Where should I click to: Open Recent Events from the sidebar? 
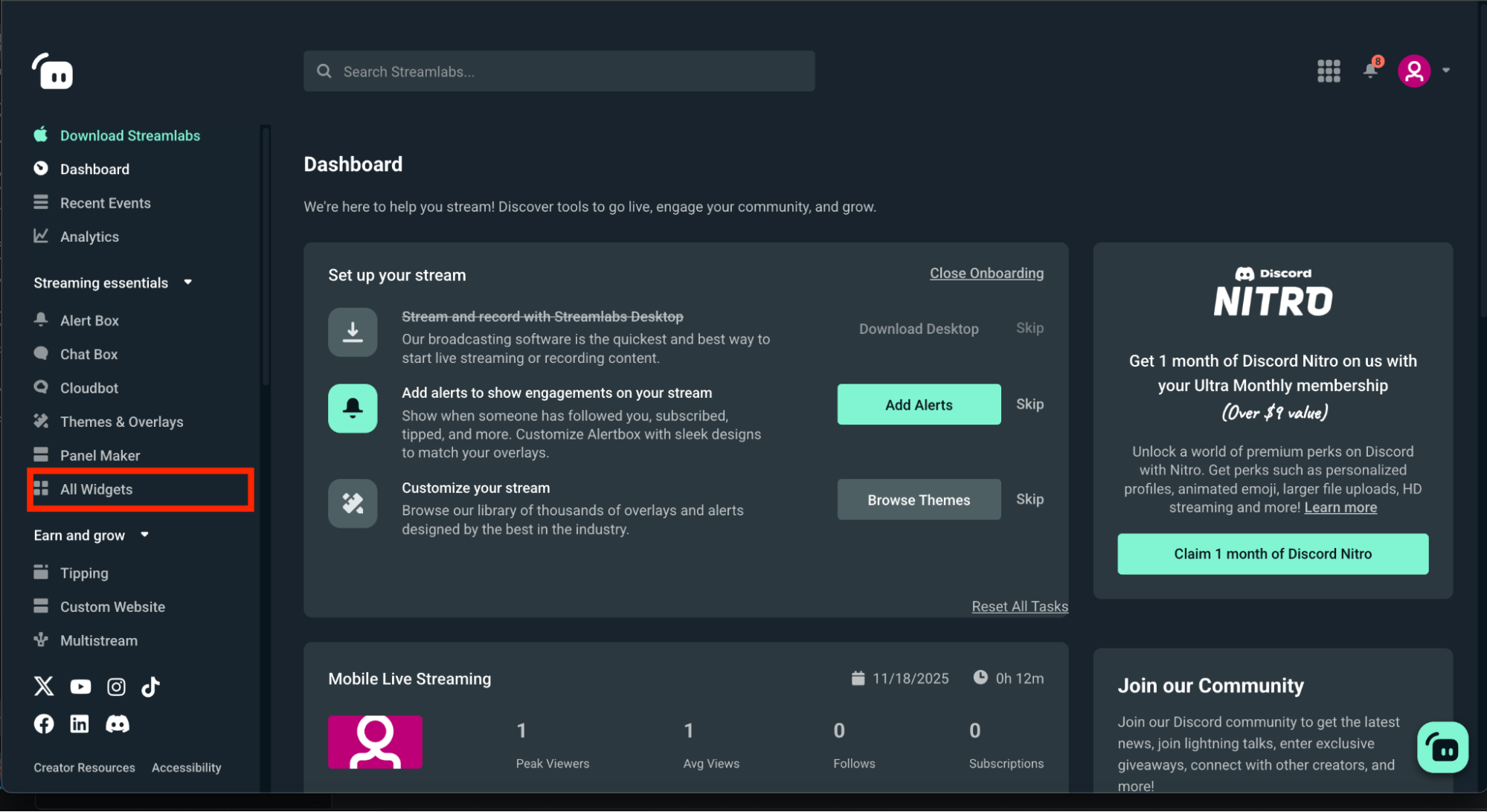coord(105,202)
